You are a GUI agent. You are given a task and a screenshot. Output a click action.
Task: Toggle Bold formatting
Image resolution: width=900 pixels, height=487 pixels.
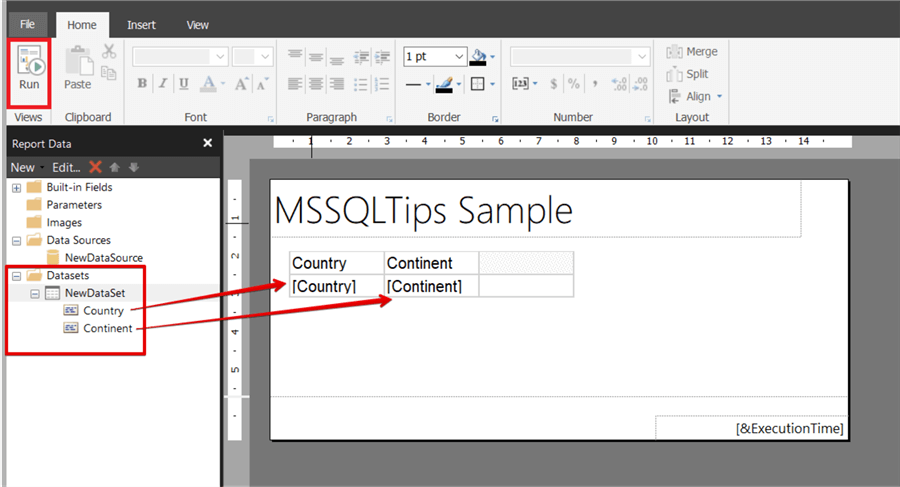pos(142,84)
